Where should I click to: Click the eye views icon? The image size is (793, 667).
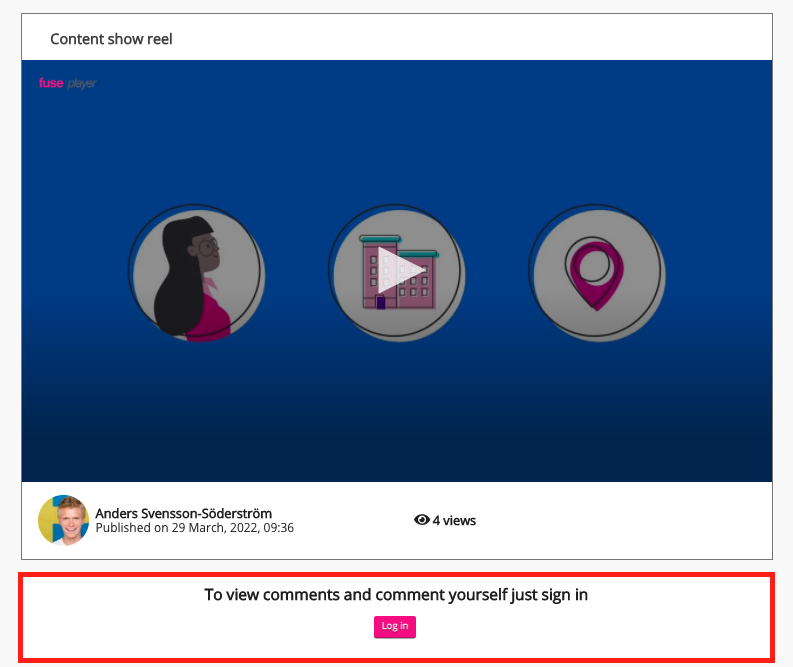pyautogui.click(x=421, y=520)
